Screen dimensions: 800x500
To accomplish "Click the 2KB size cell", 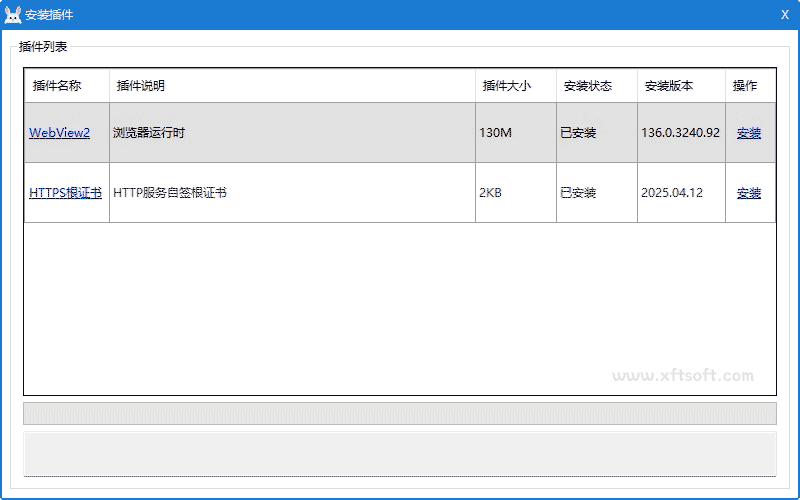I will 516,193.
